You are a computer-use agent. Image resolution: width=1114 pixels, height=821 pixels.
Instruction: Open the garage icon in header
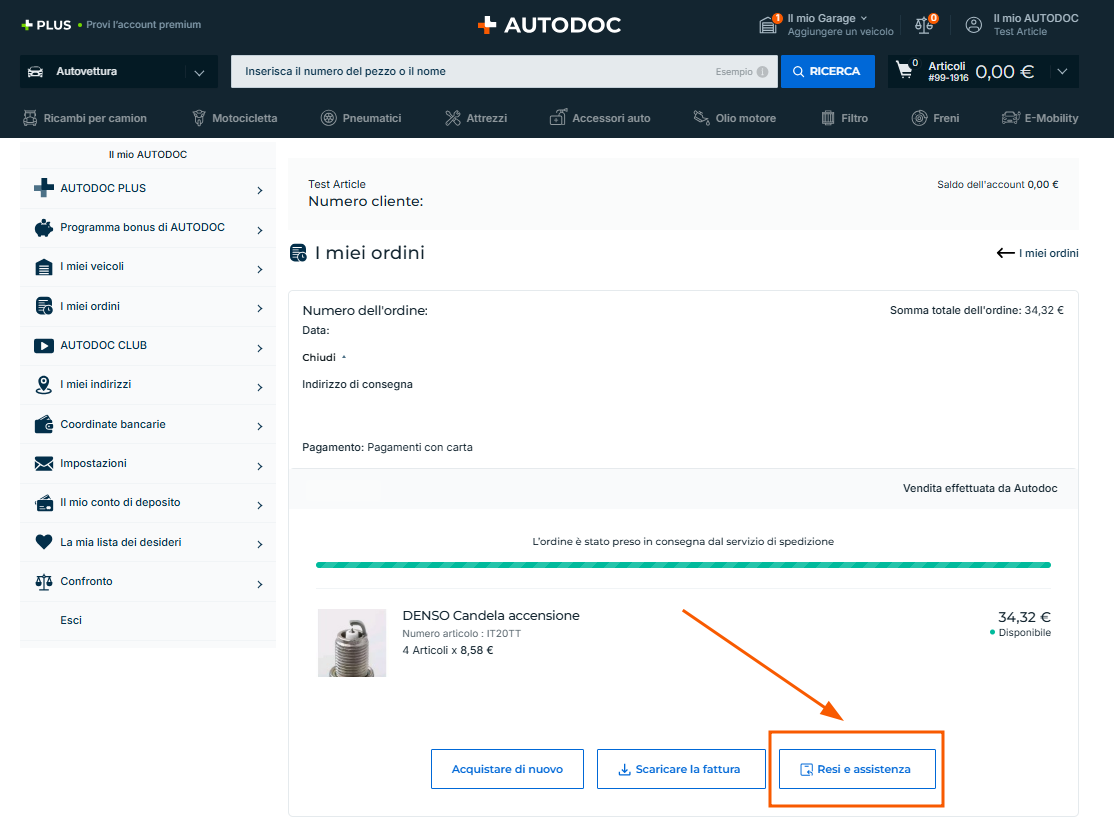pos(769,25)
